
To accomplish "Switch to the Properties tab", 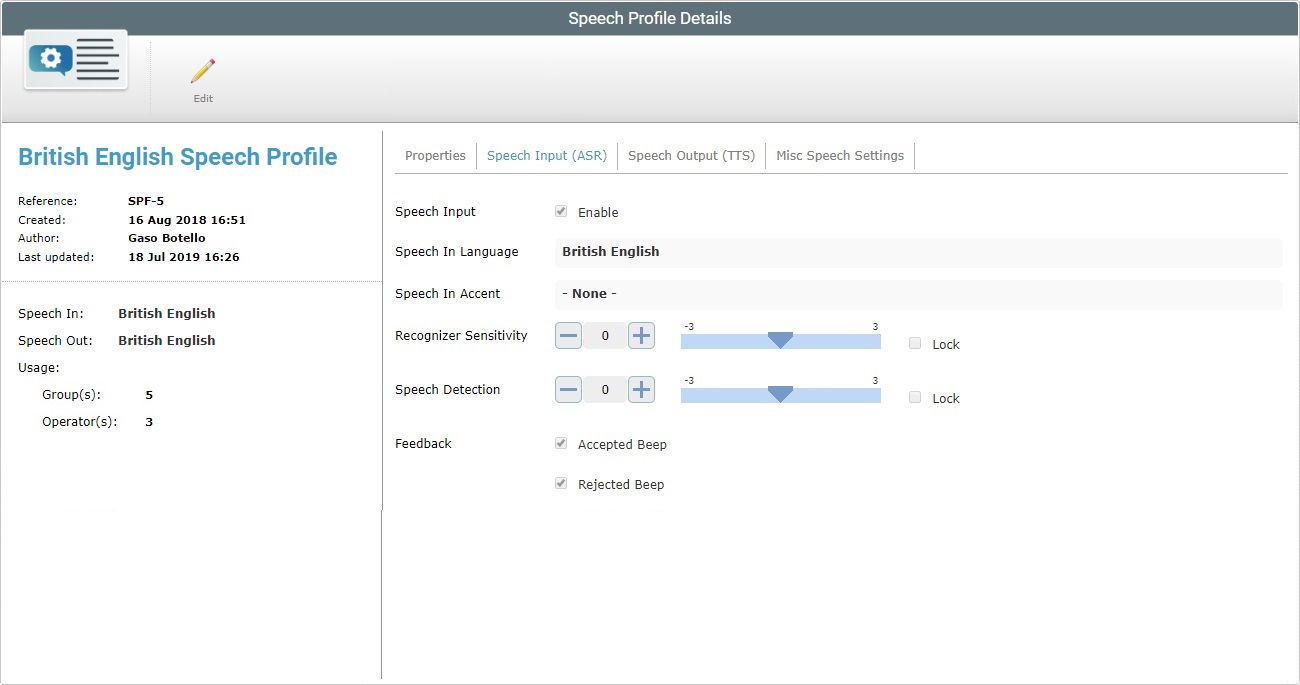I will coord(435,155).
